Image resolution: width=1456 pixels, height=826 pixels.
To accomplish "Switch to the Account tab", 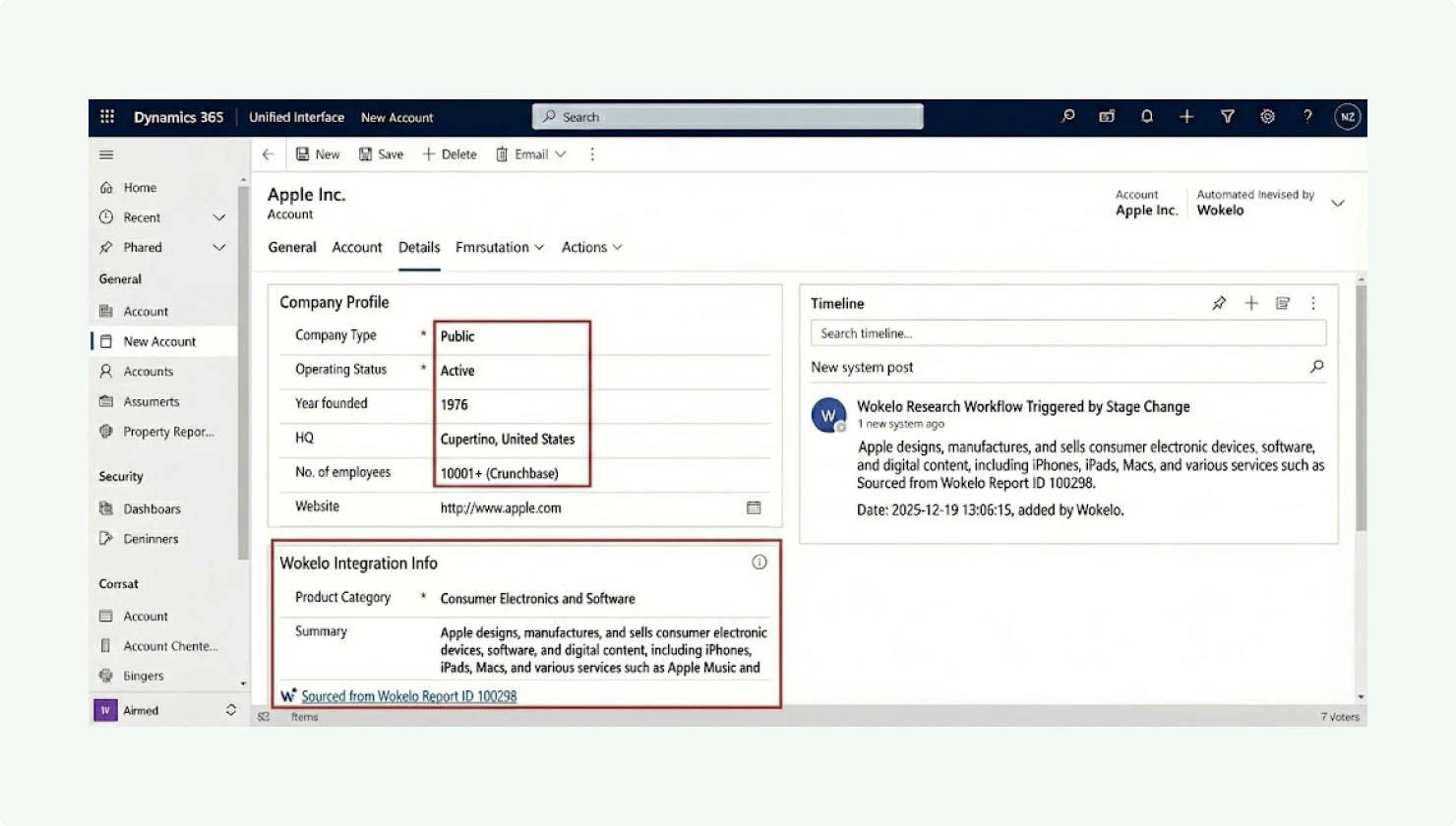I will (x=357, y=248).
